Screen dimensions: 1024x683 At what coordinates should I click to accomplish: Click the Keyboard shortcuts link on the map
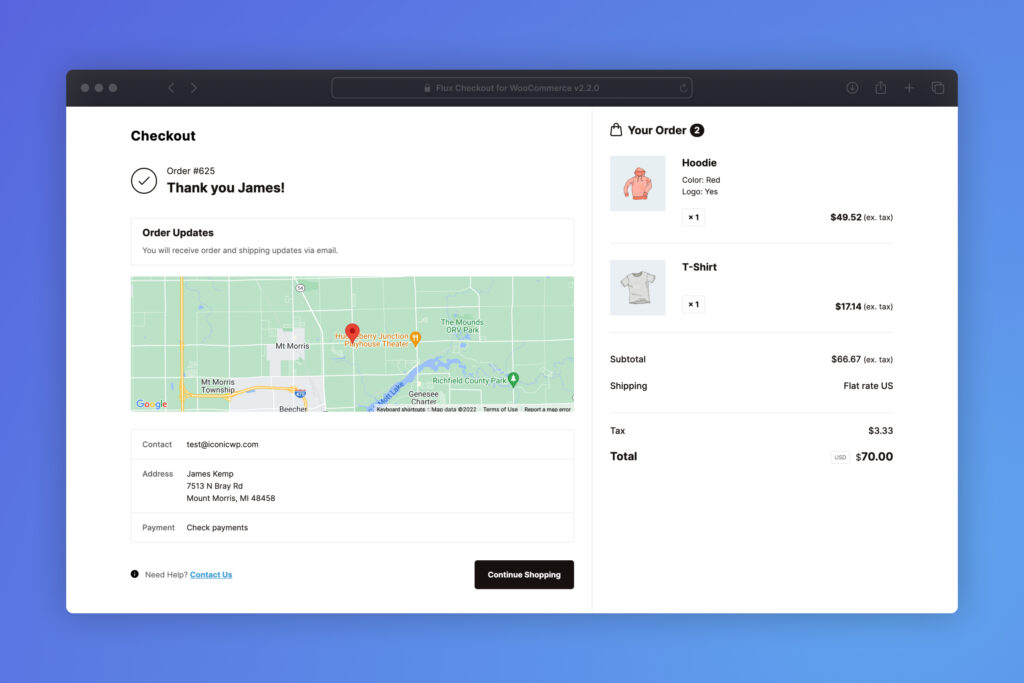pyautogui.click(x=403, y=409)
